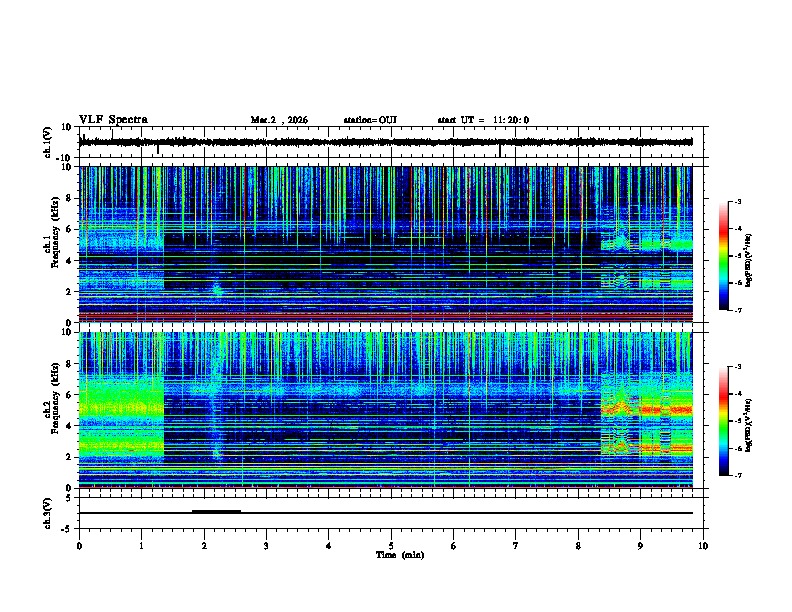This screenshot has height=612, width=792.
Task: Click the "7" tick on the time axis
Action: pyautogui.click(x=516, y=546)
